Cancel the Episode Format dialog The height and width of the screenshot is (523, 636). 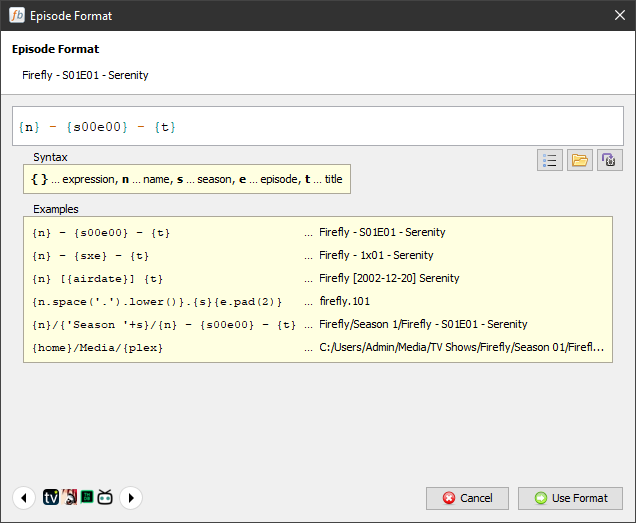tap(468, 498)
